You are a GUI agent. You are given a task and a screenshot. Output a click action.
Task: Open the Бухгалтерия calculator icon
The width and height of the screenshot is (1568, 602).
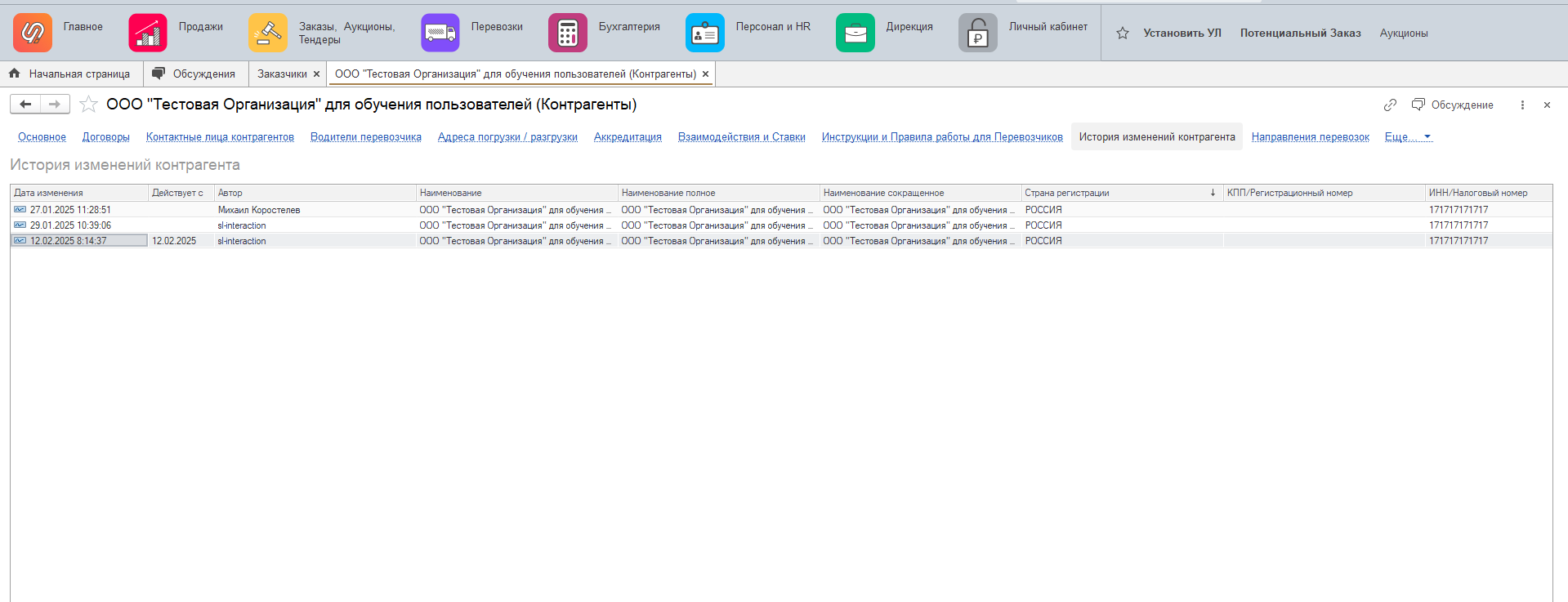(568, 33)
